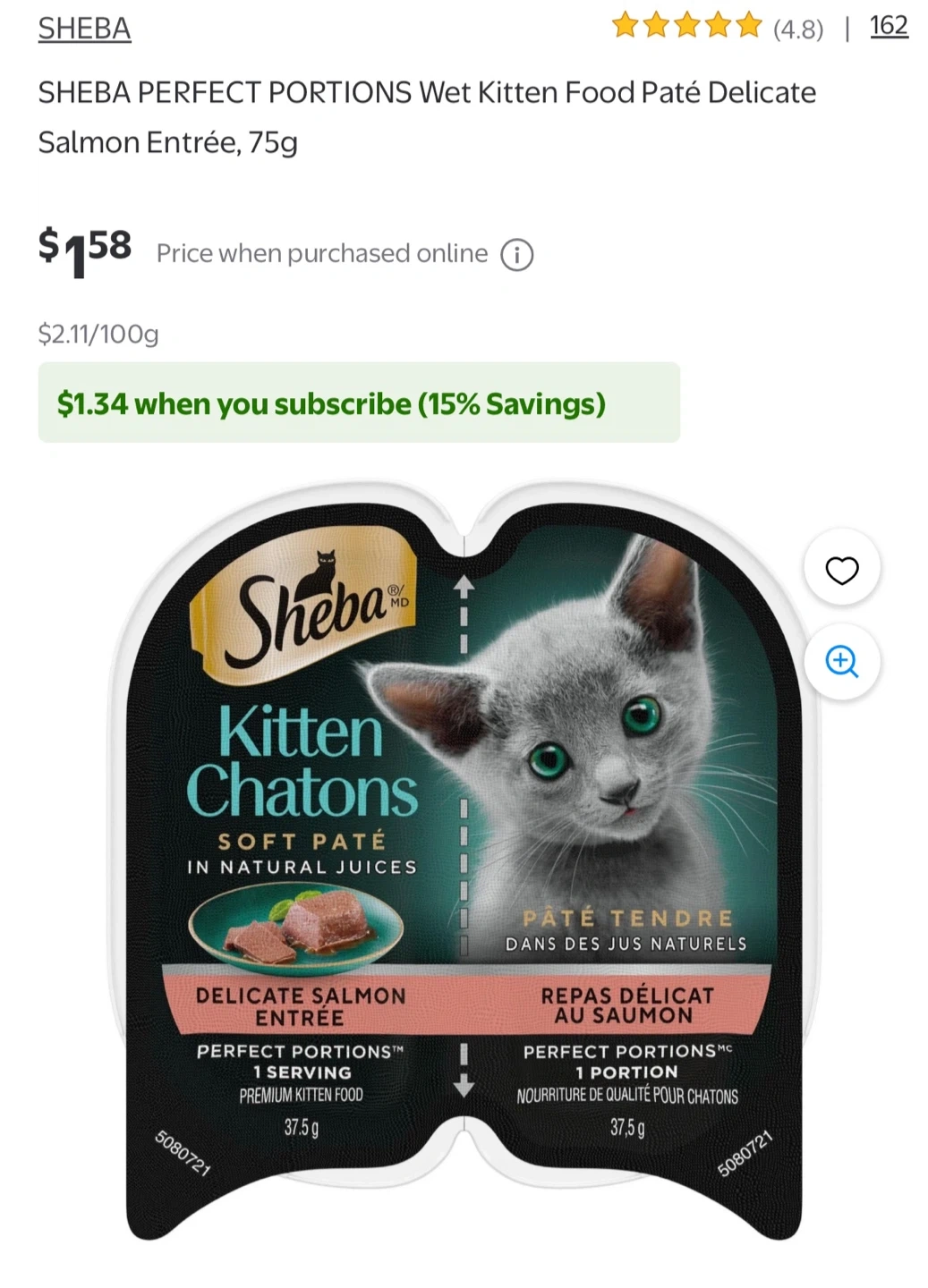Viewport: 928px width, 1288px height.
Task: Tap the product title text
Action: tap(427, 117)
